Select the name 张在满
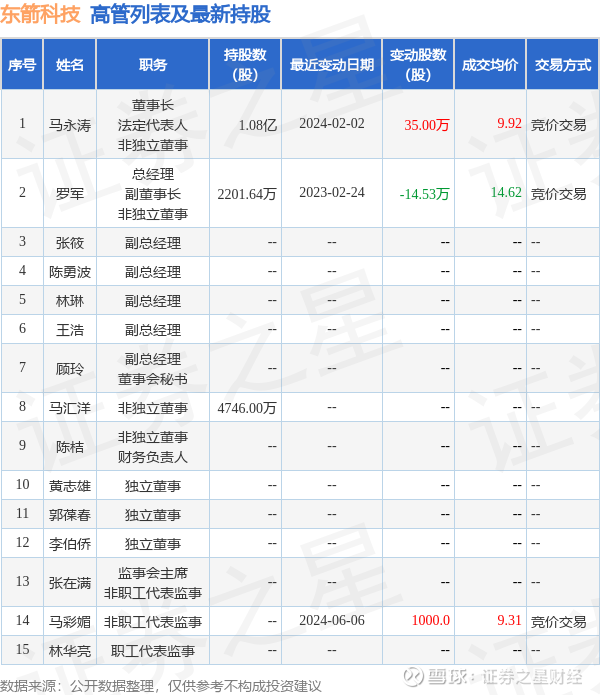The height and width of the screenshot is (695, 600). click(70, 583)
